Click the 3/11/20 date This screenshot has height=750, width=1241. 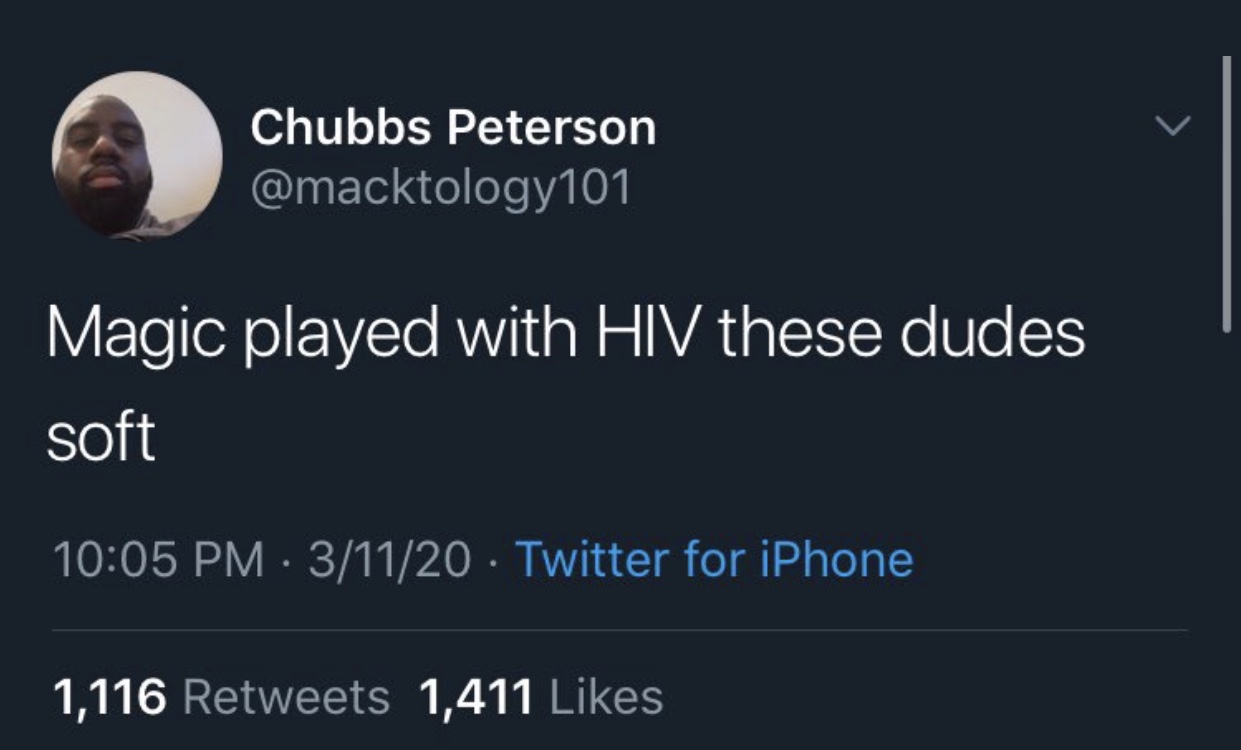tap(391, 559)
